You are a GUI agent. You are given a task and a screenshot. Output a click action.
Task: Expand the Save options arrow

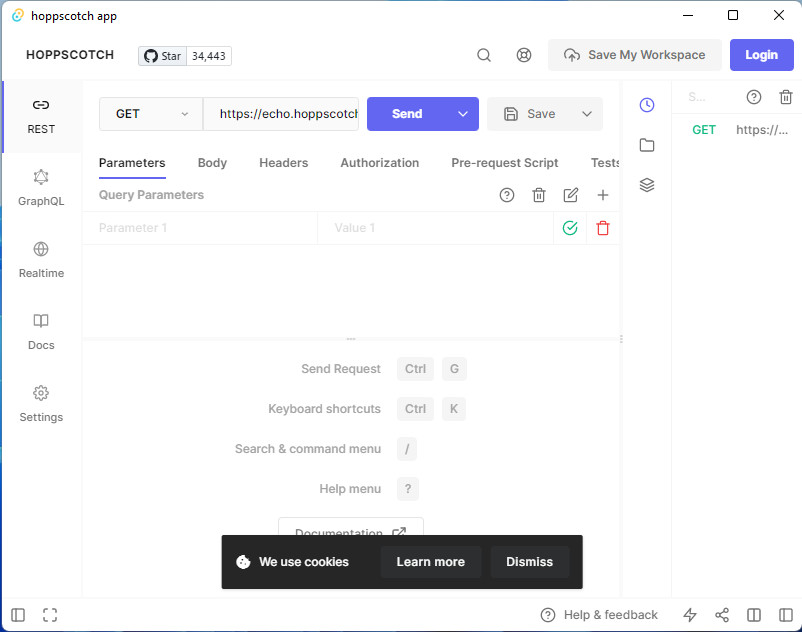pos(587,114)
